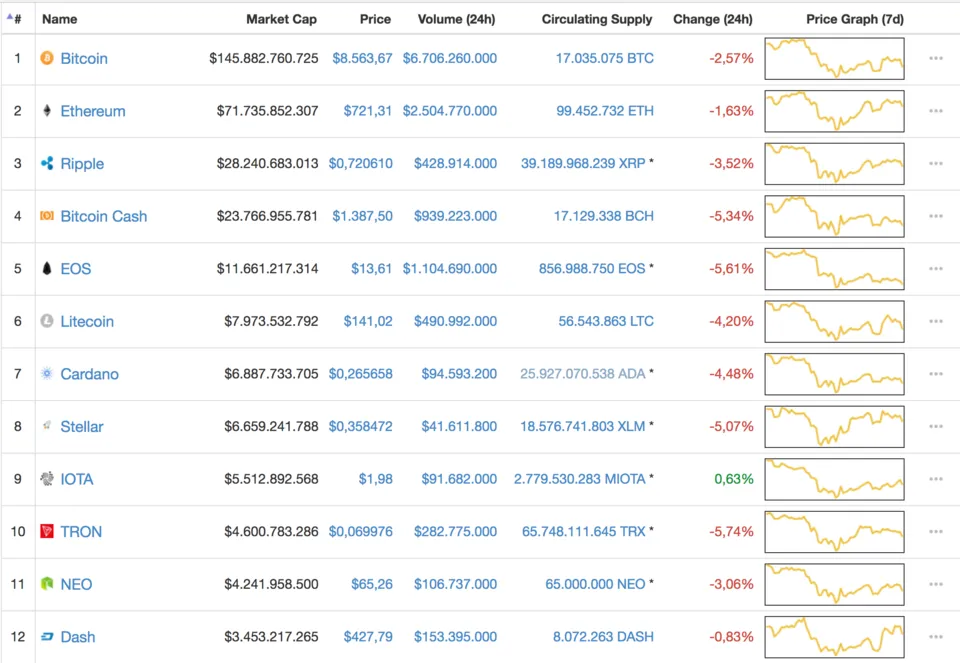The width and height of the screenshot is (960, 663).
Task: Click Litecoin change value -4,20%
Action: 731,321
